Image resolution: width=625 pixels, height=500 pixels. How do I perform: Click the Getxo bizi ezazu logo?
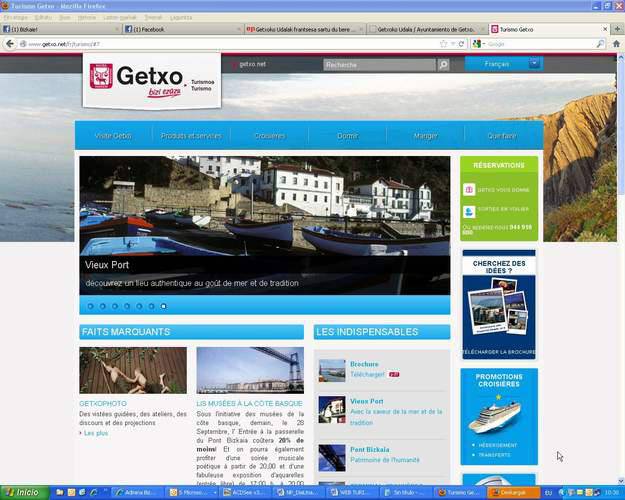coord(151,81)
